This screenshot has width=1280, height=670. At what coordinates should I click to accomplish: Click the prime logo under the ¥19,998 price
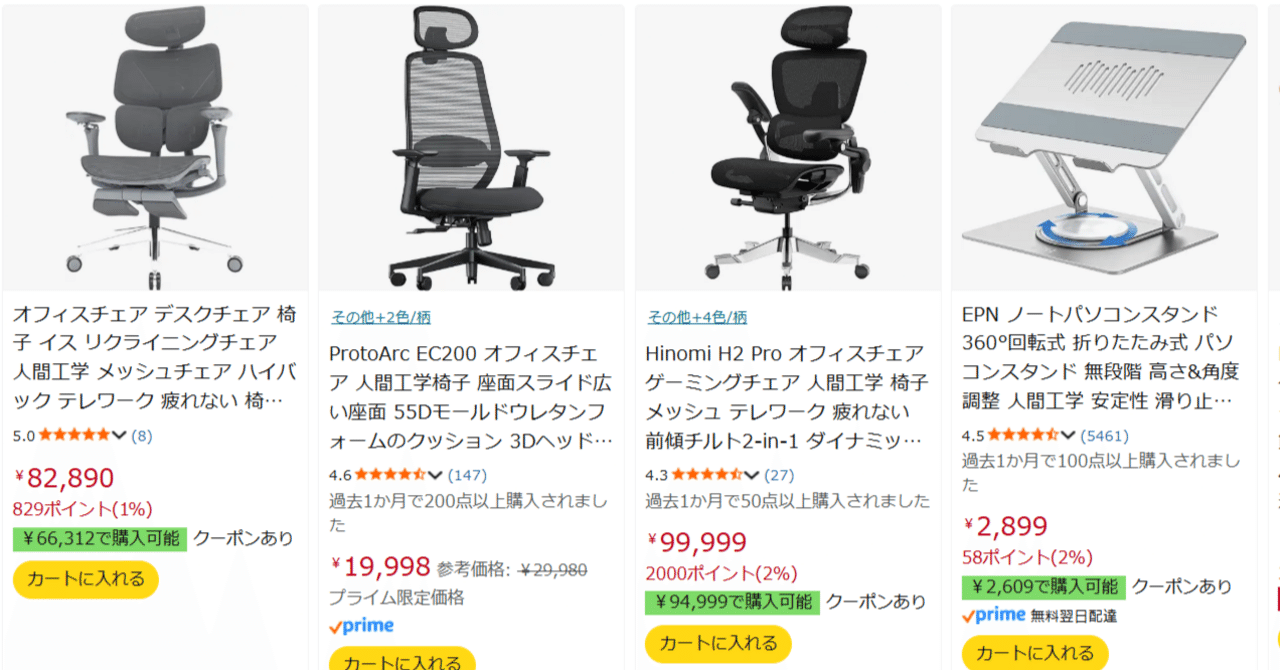click(361, 626)
